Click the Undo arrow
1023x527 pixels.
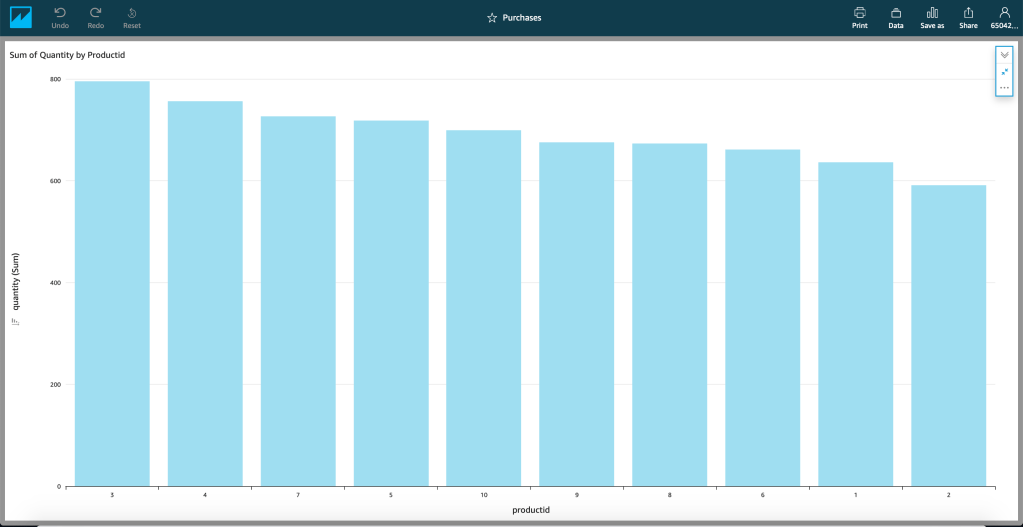(60, 13)
